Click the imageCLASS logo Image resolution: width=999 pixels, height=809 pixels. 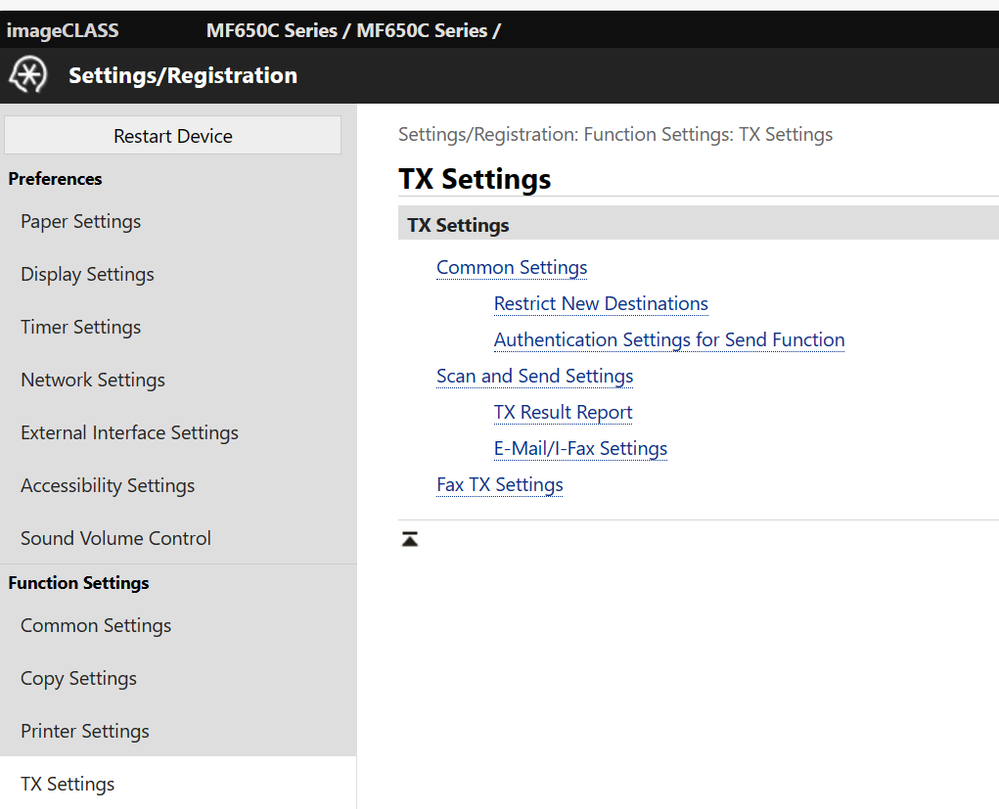click(62, 30)
